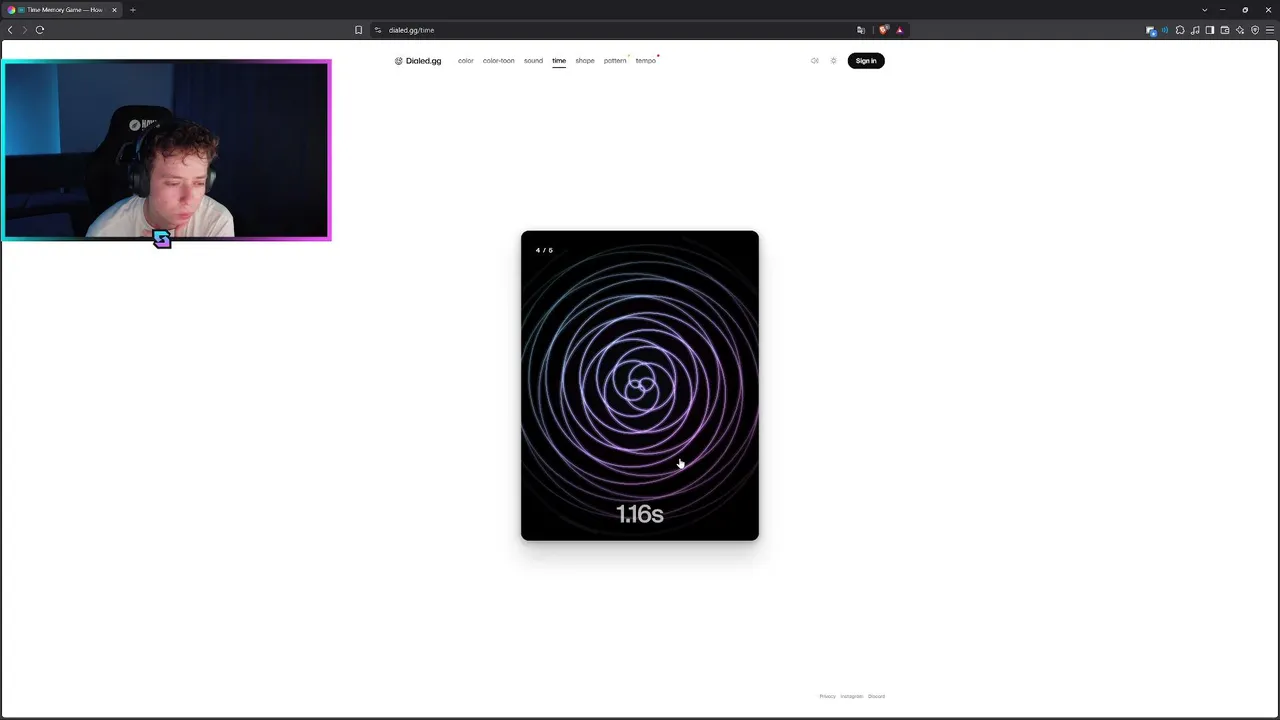Open the Brave VPN shield icon
The height and width of the screenshot is (720, 1280).
(x=1255, y=30)
